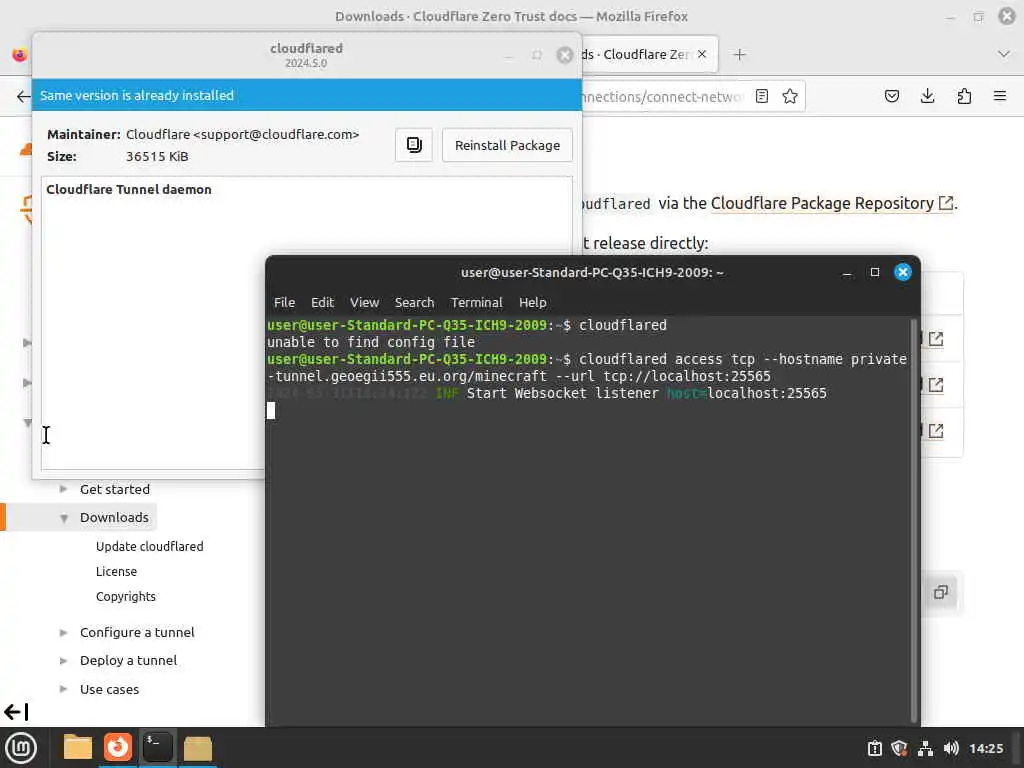The width and height of the screenshot is (1024, 768).
Task: Open the list all tabs dropdown
Action: click(x=1004, y=54)
